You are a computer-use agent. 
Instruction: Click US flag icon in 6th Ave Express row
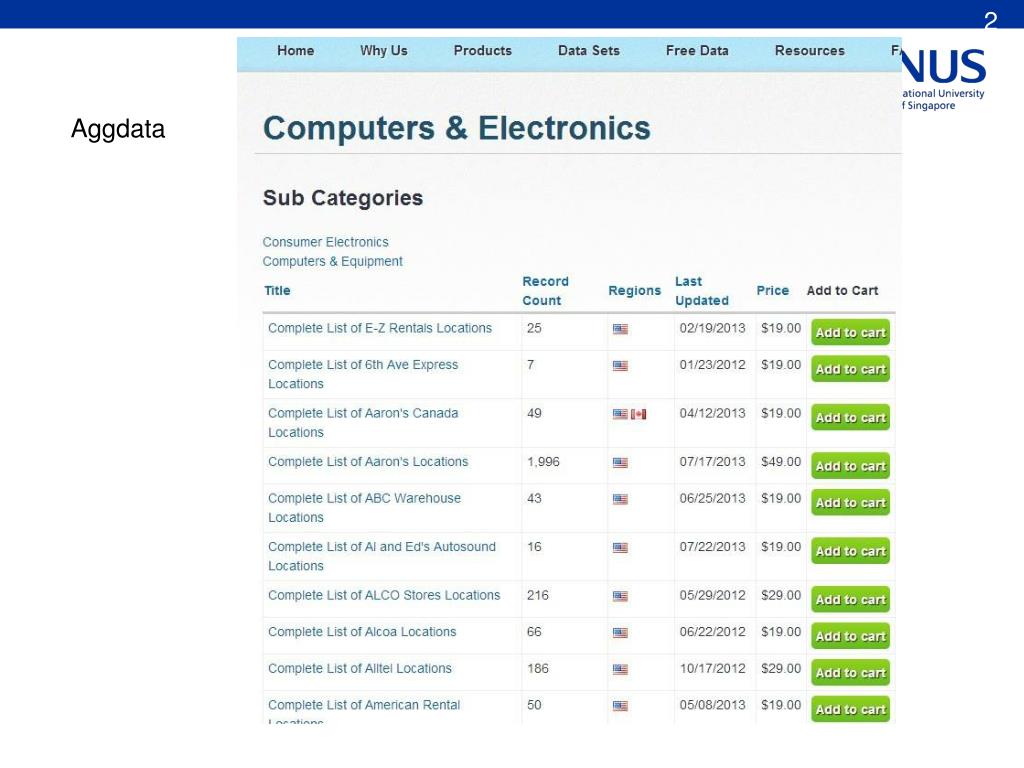(x=620, y=366)
